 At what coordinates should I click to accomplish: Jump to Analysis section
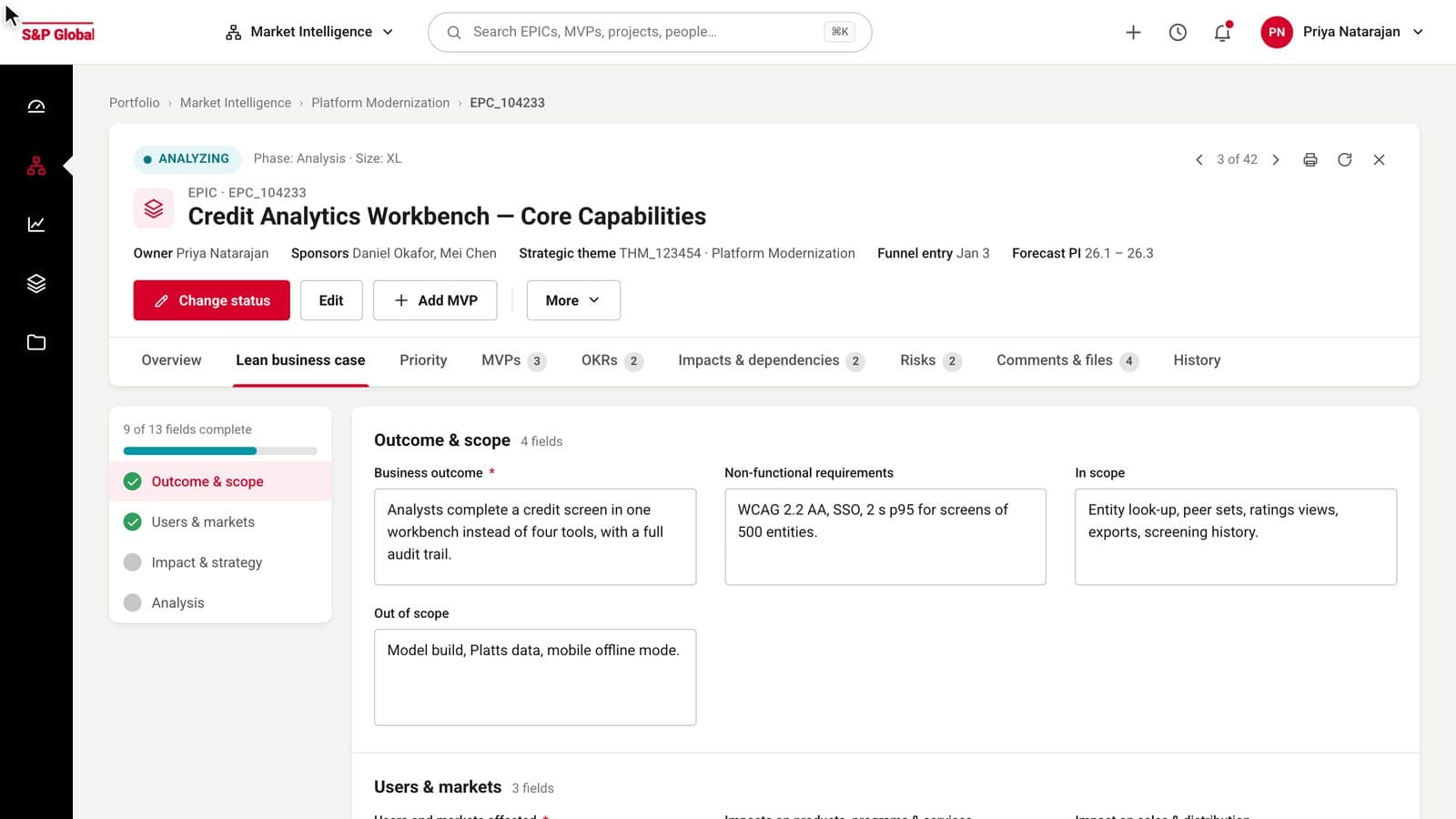tap(220, 602)
